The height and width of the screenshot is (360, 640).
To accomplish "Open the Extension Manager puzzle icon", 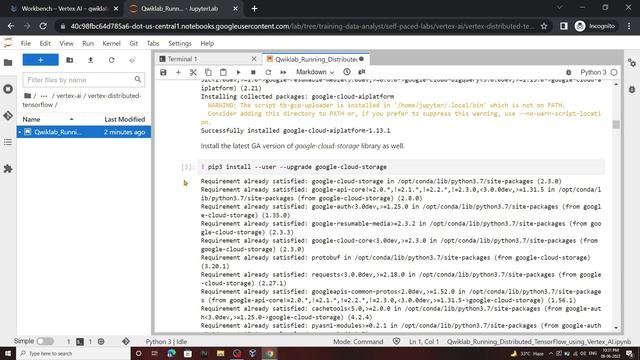I will pos(8,169).
